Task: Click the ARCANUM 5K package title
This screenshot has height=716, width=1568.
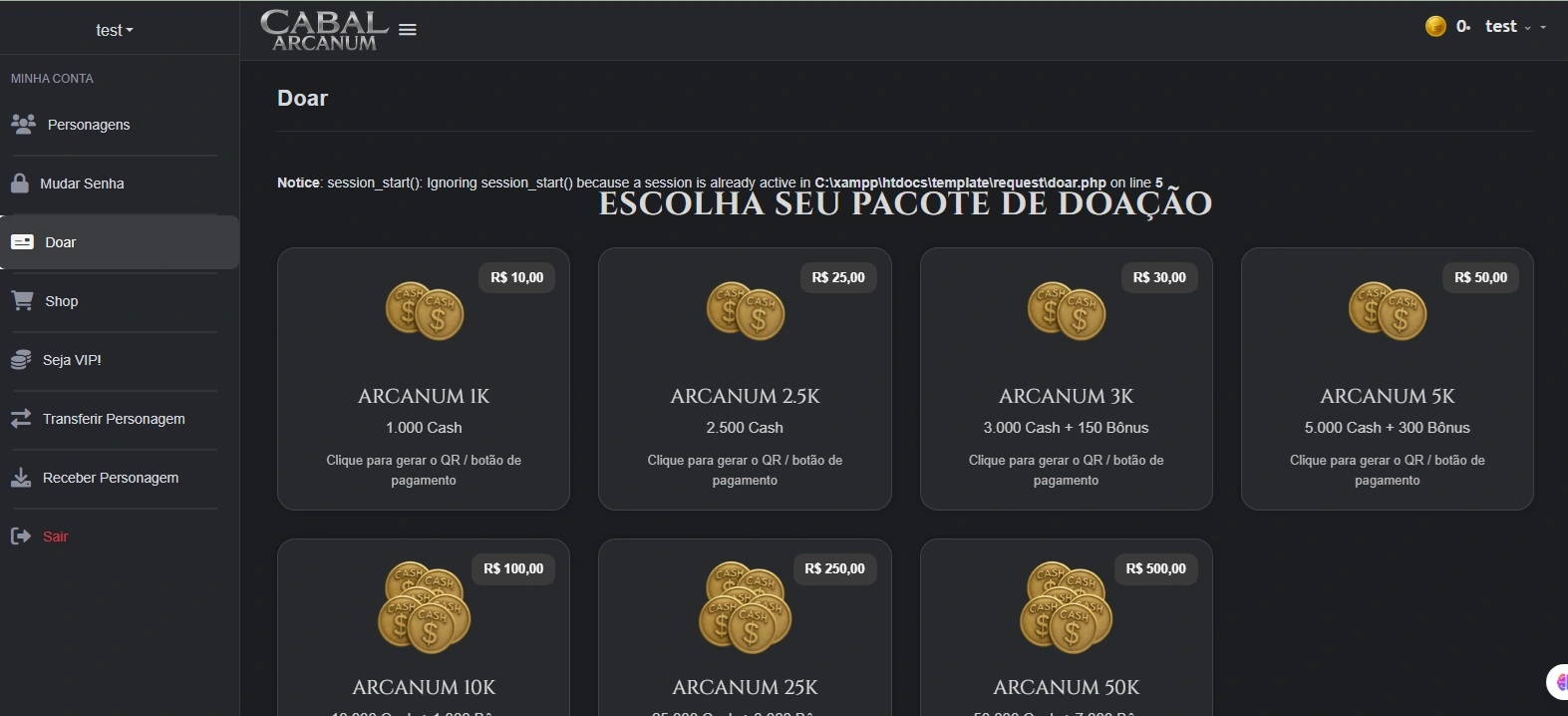Action: click(x=1388, y=396)
